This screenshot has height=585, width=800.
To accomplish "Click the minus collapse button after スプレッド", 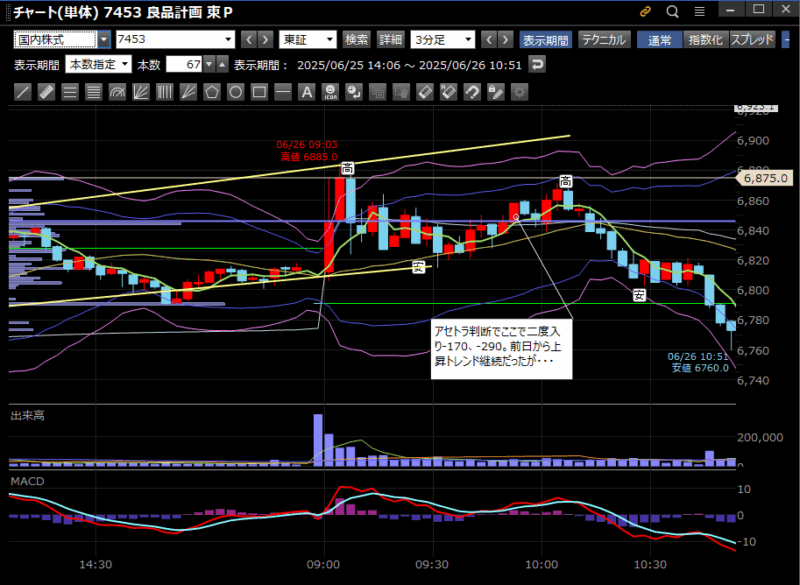I will point(786,39).
